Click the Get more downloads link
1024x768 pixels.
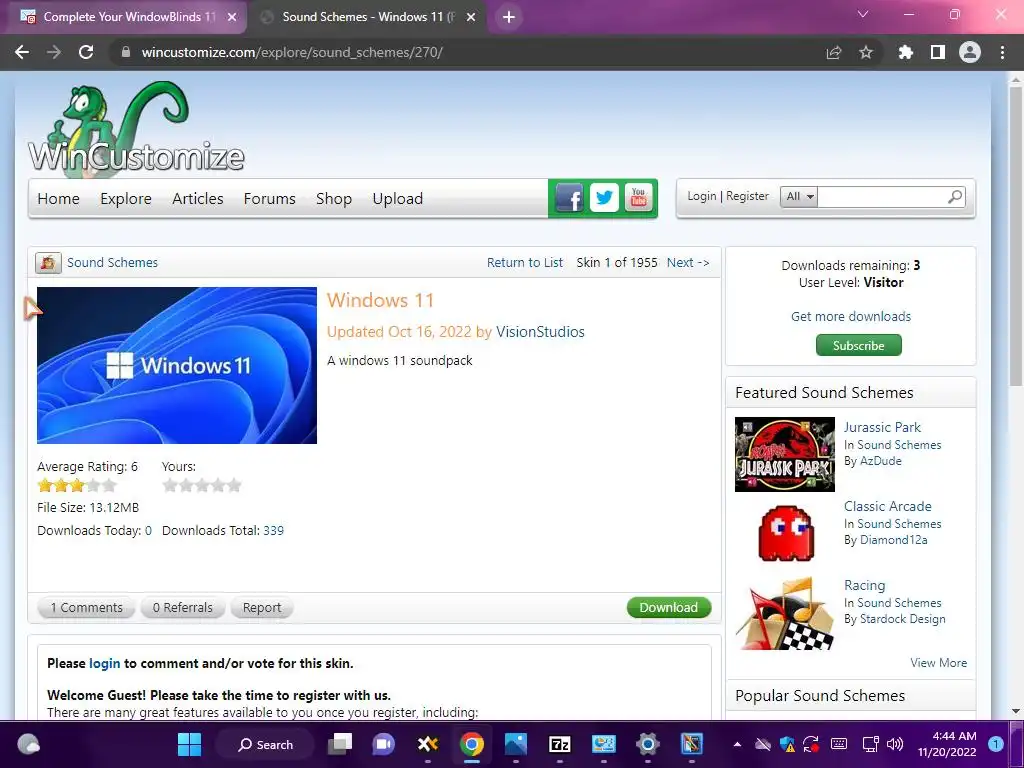click(x=851, y=316)
